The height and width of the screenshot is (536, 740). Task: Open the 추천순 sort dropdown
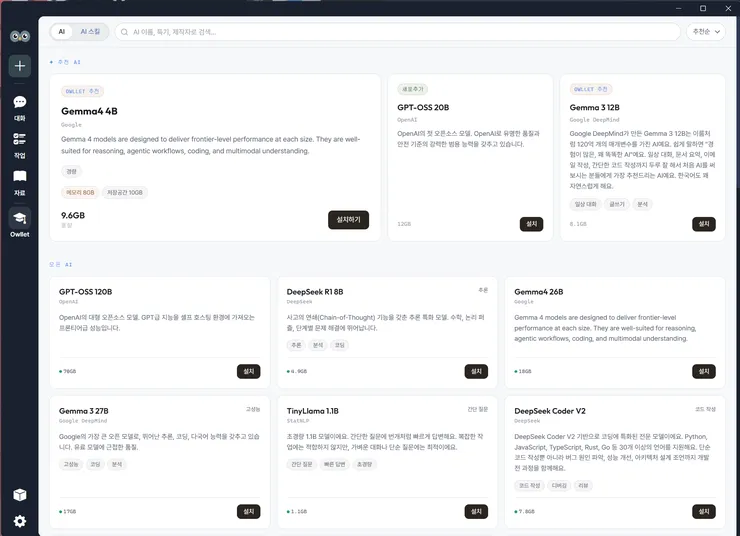[x=706, y=32]
